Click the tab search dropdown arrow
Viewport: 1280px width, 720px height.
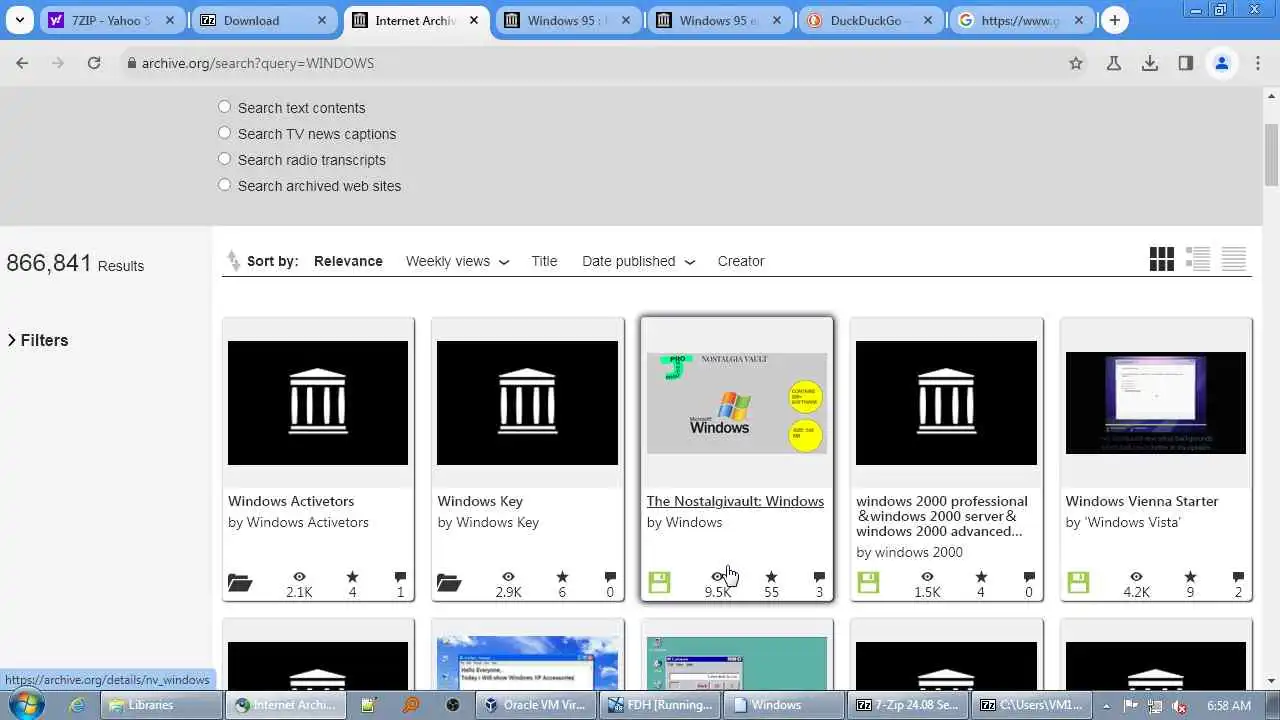[x=19, y=20]
